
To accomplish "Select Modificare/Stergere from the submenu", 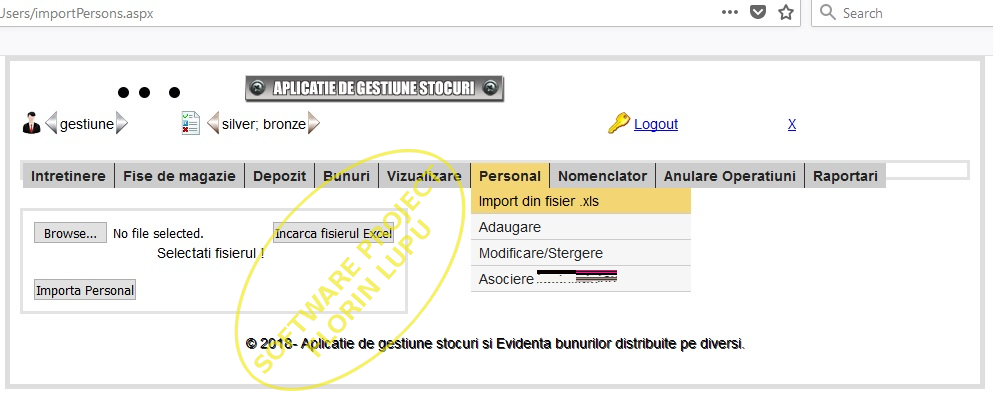I will (581, 253).
